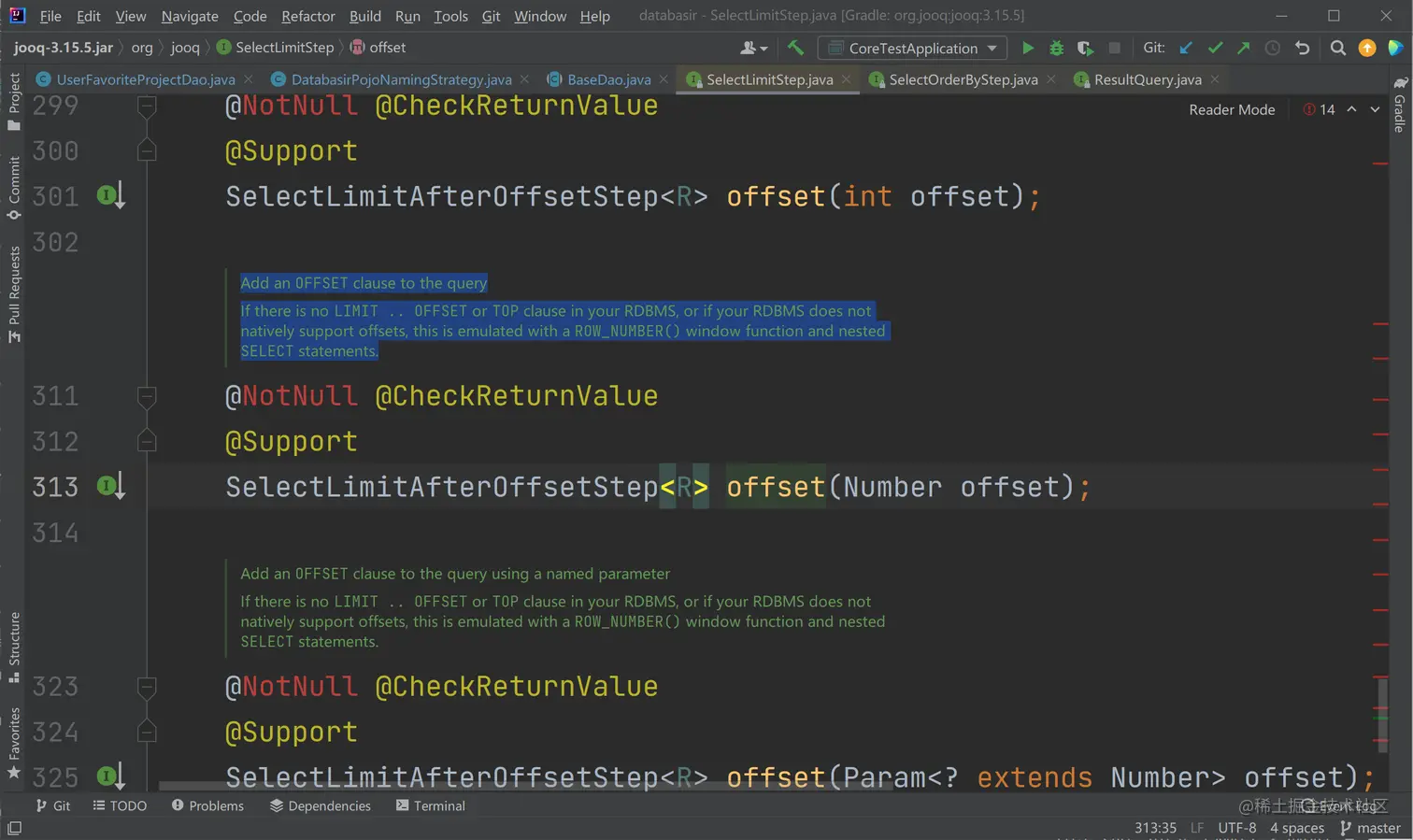Click implementation gutter icon on line 313

coord(110,487)
